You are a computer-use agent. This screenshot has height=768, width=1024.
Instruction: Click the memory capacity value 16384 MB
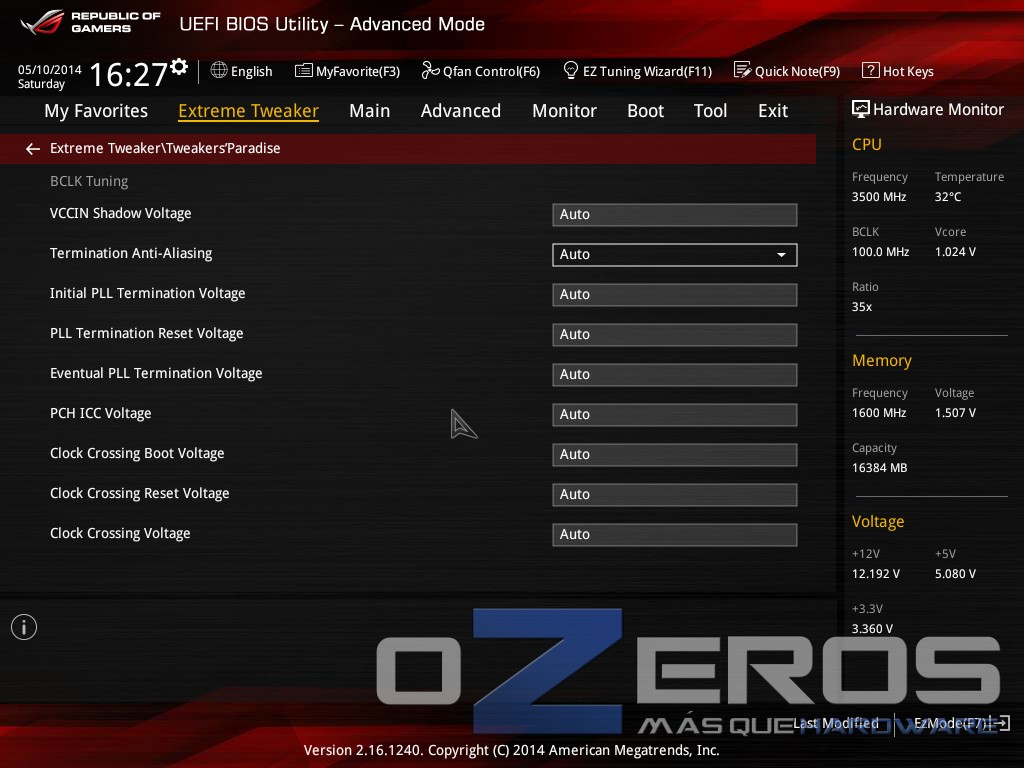(880, 468)
